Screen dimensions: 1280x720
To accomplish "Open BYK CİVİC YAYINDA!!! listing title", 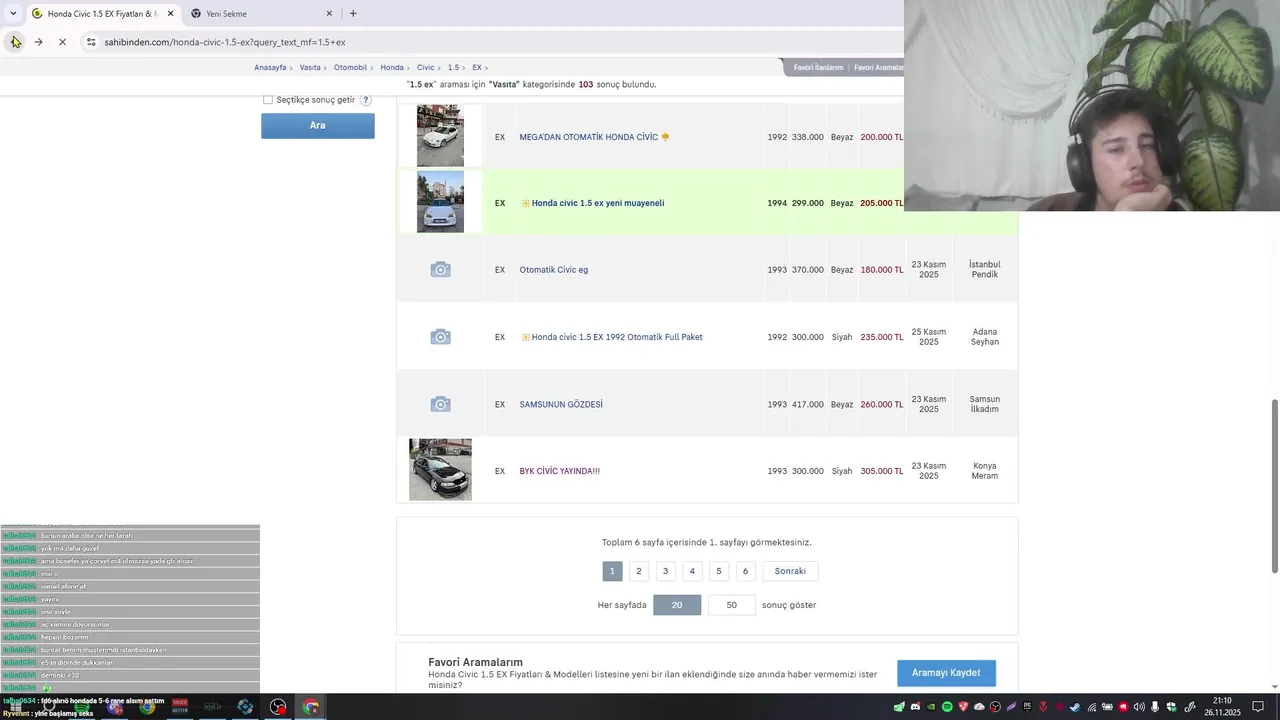I will (x=560, y=471).
